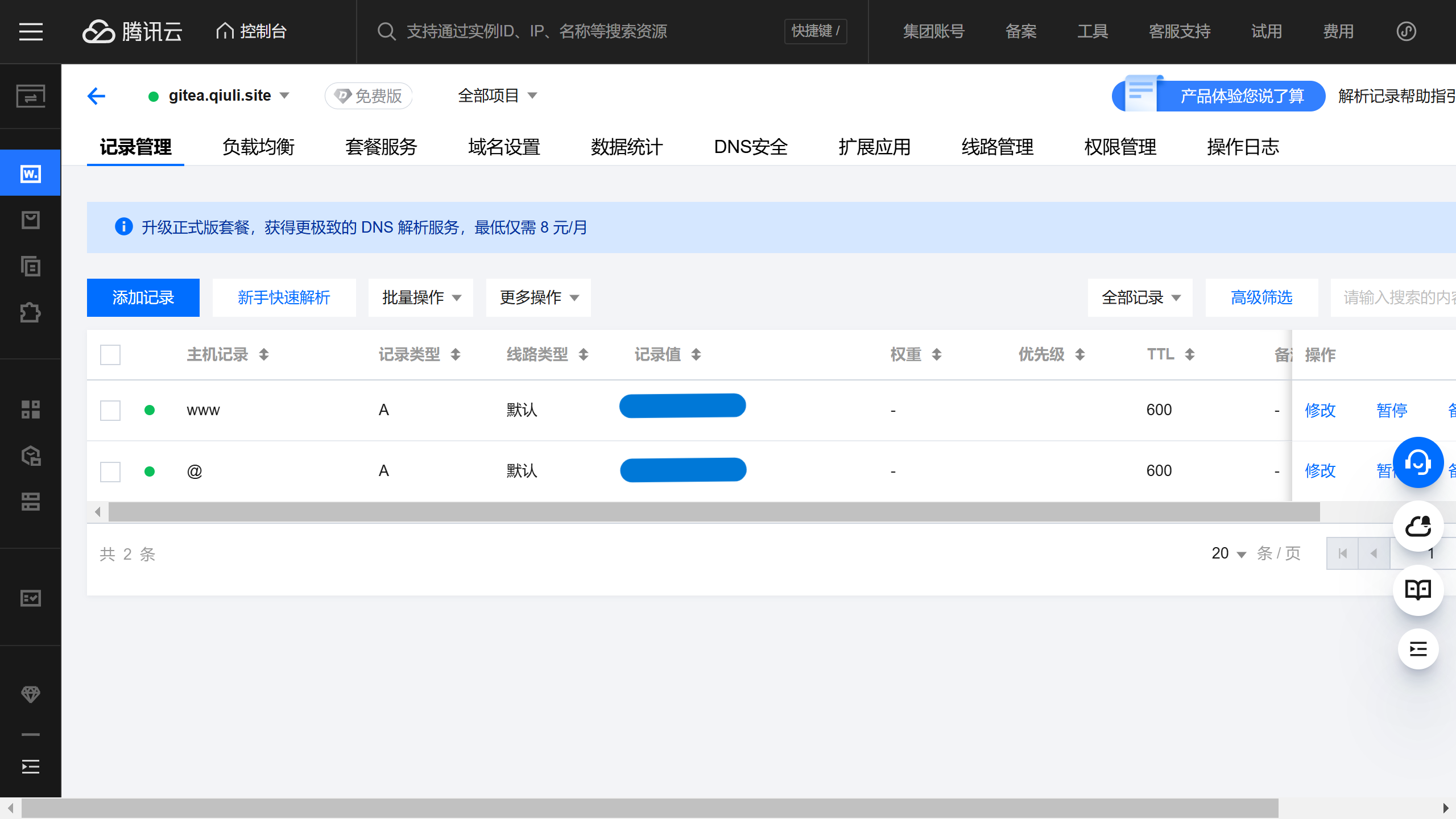Switch to the 负载均衡 tab
The image size is (1456, 819).
[x=258, y=147]
